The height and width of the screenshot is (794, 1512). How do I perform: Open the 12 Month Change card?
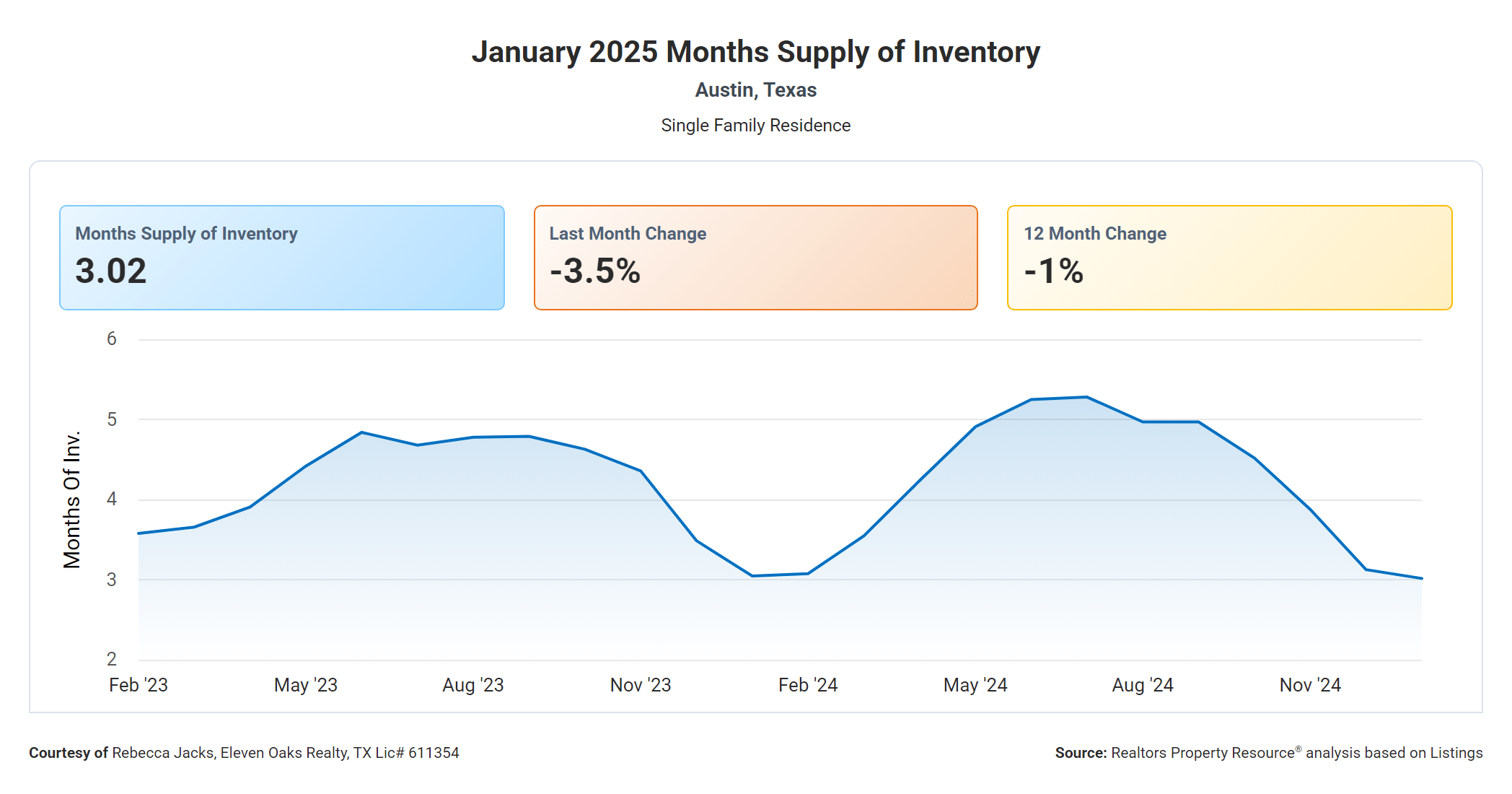(x=1229, y=258)
